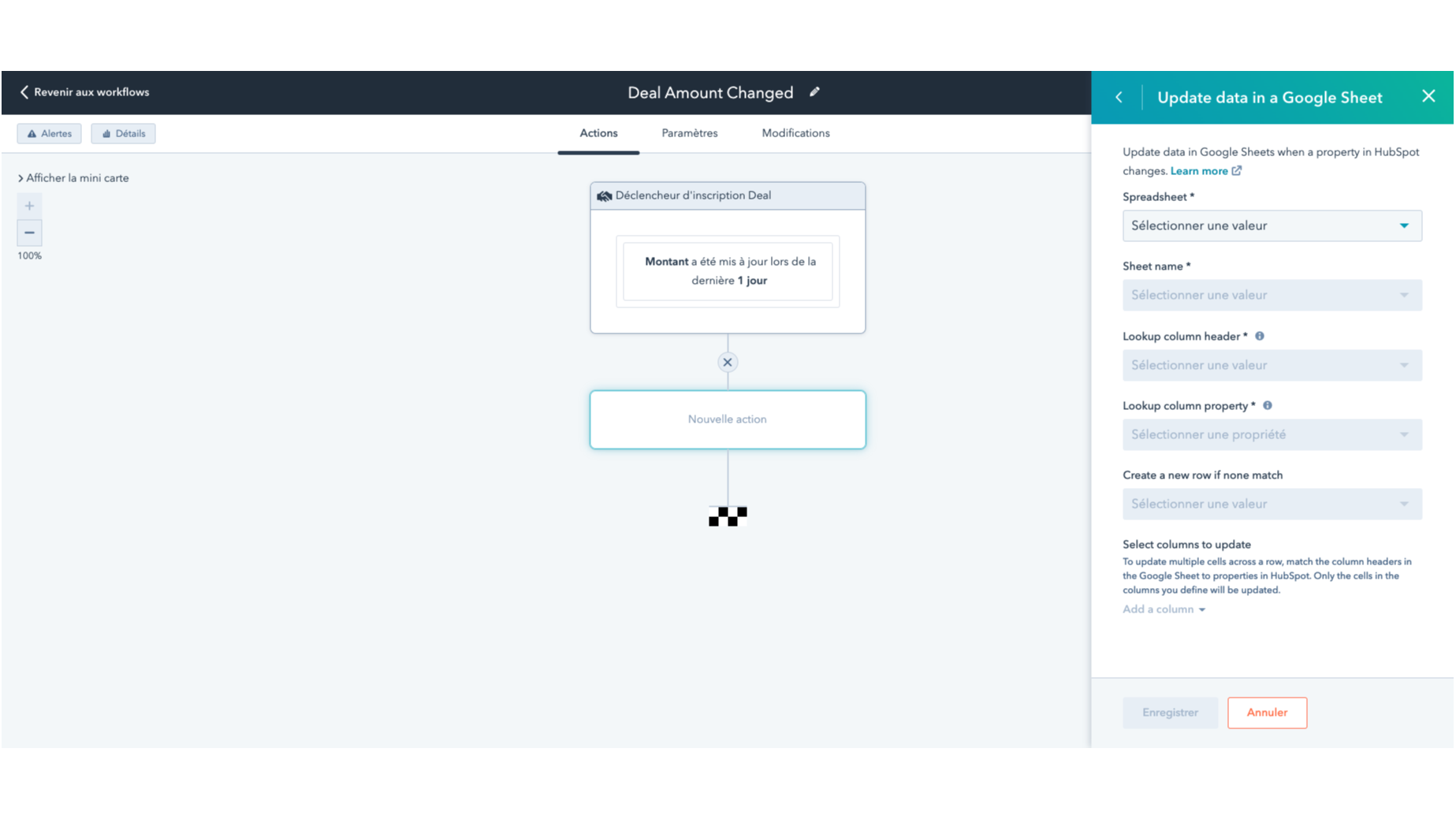1456x819 pixels.
Task: Click the zoom in plus button
Action: (x=29, y=206)
